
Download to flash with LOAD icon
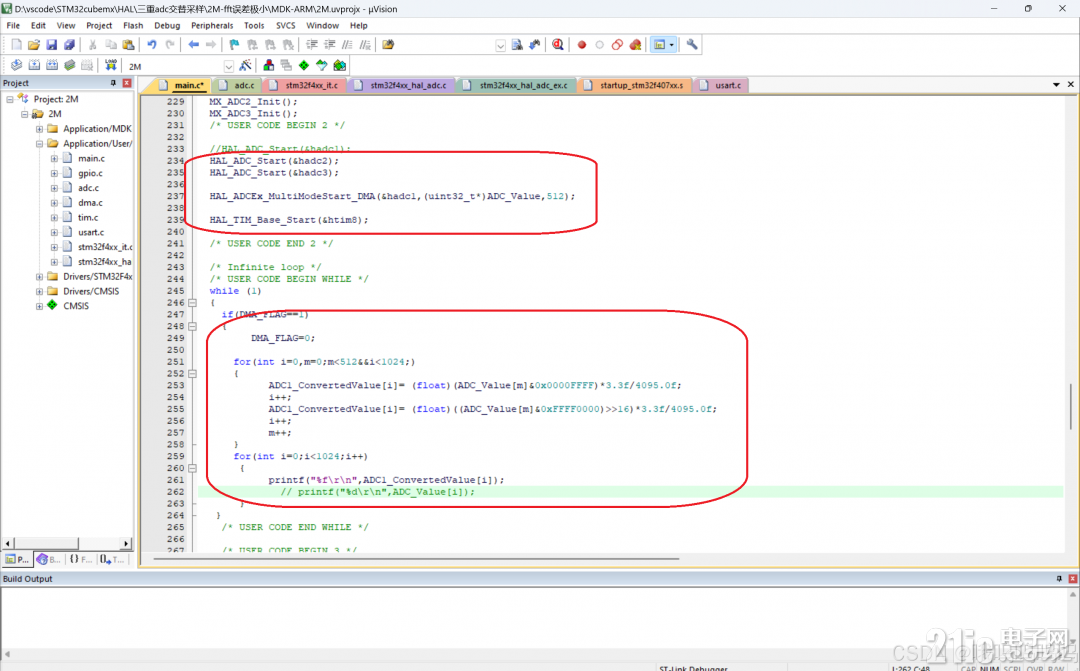[111, 65]
